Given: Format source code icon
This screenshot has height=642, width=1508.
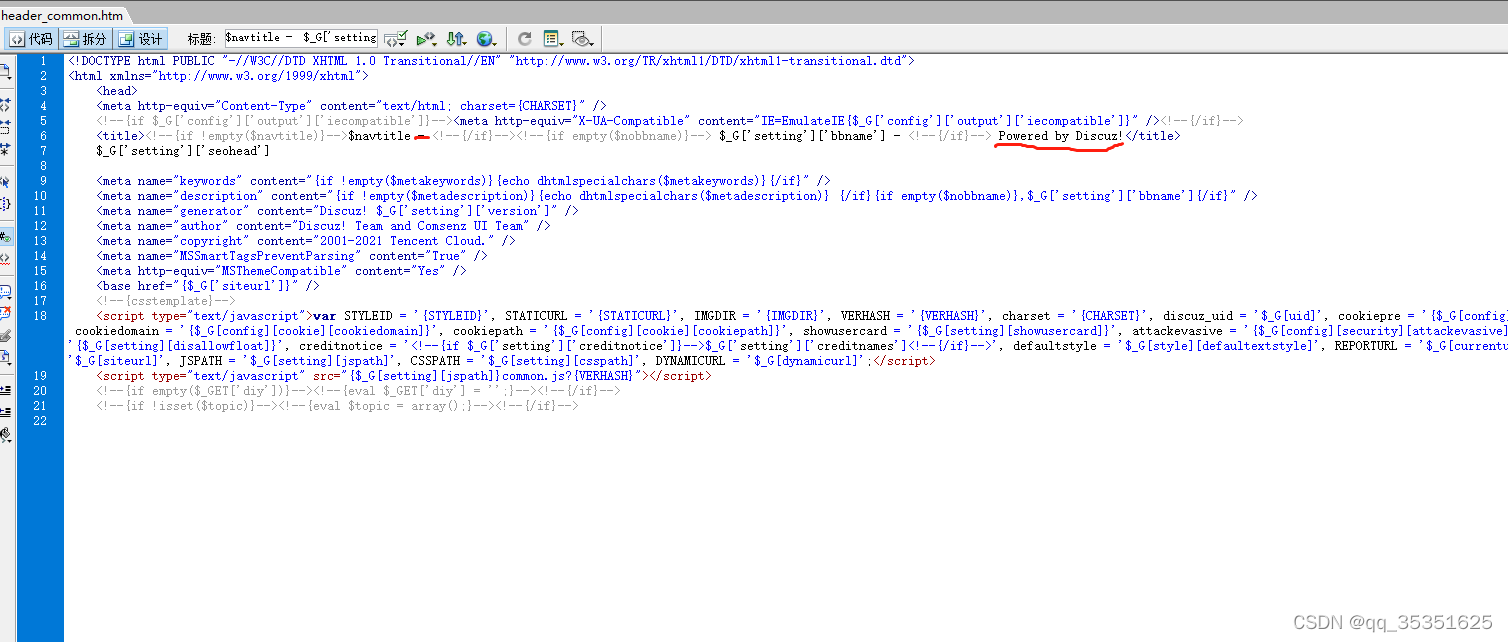Looking at the screenshot, I should tap(5, 434).
